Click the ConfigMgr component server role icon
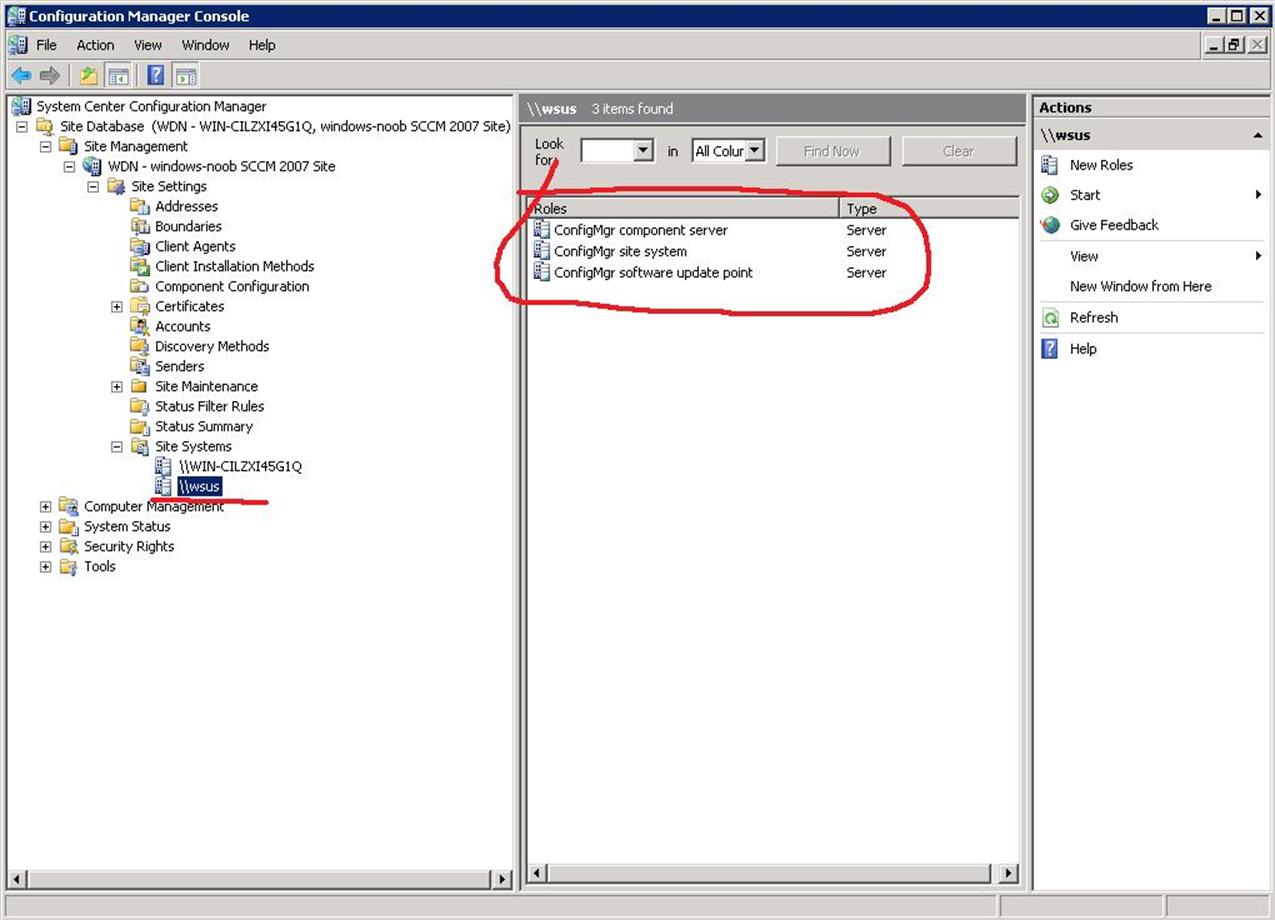 point(541,230)
